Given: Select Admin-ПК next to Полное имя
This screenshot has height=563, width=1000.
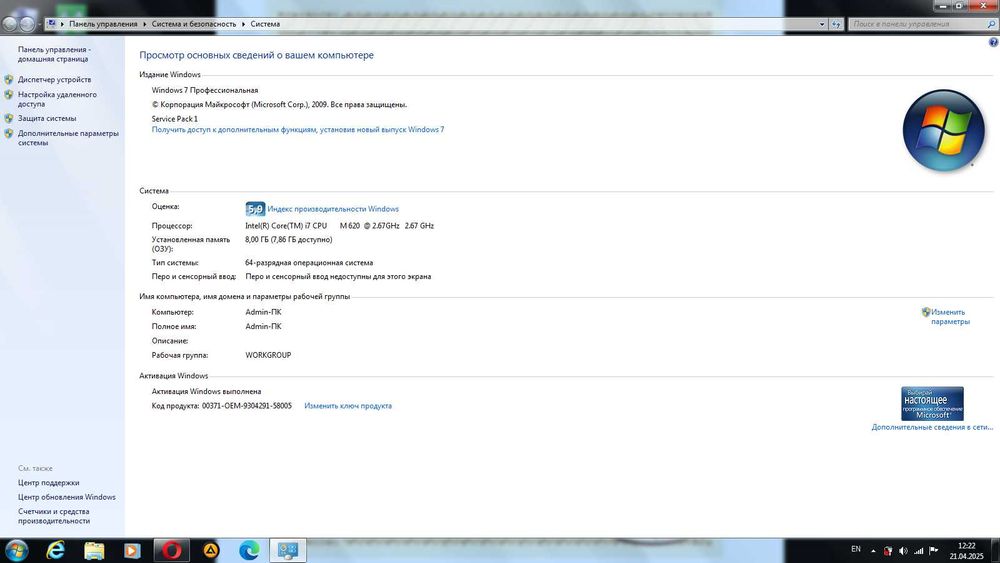Looking at the screenshot, I should (x=263, y=326).
